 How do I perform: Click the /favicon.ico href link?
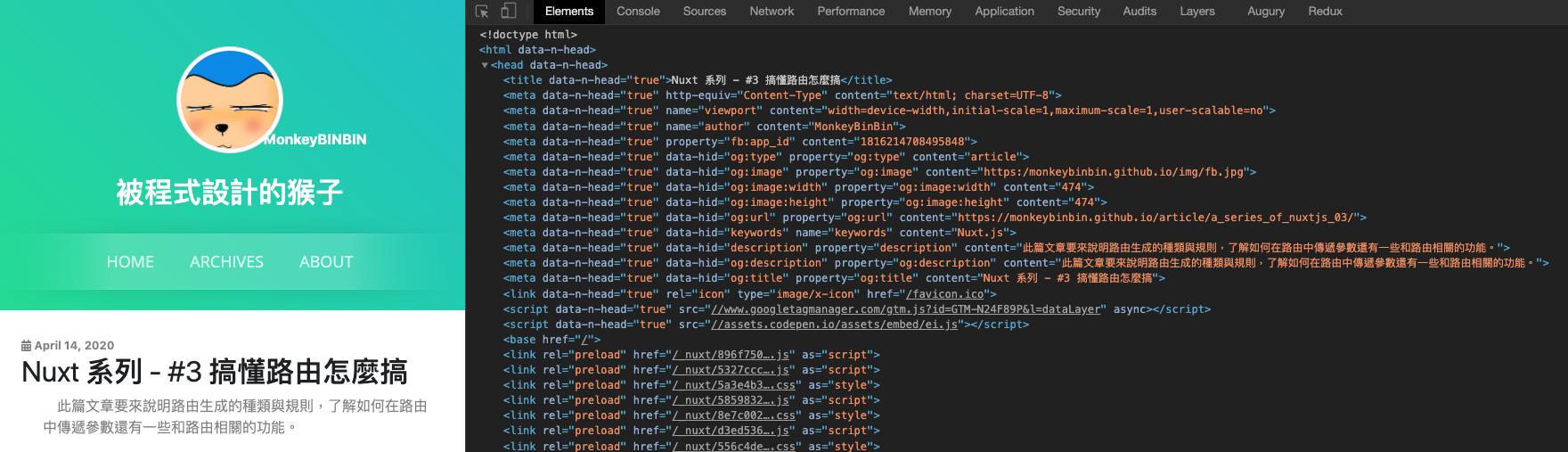pos(945,294)
